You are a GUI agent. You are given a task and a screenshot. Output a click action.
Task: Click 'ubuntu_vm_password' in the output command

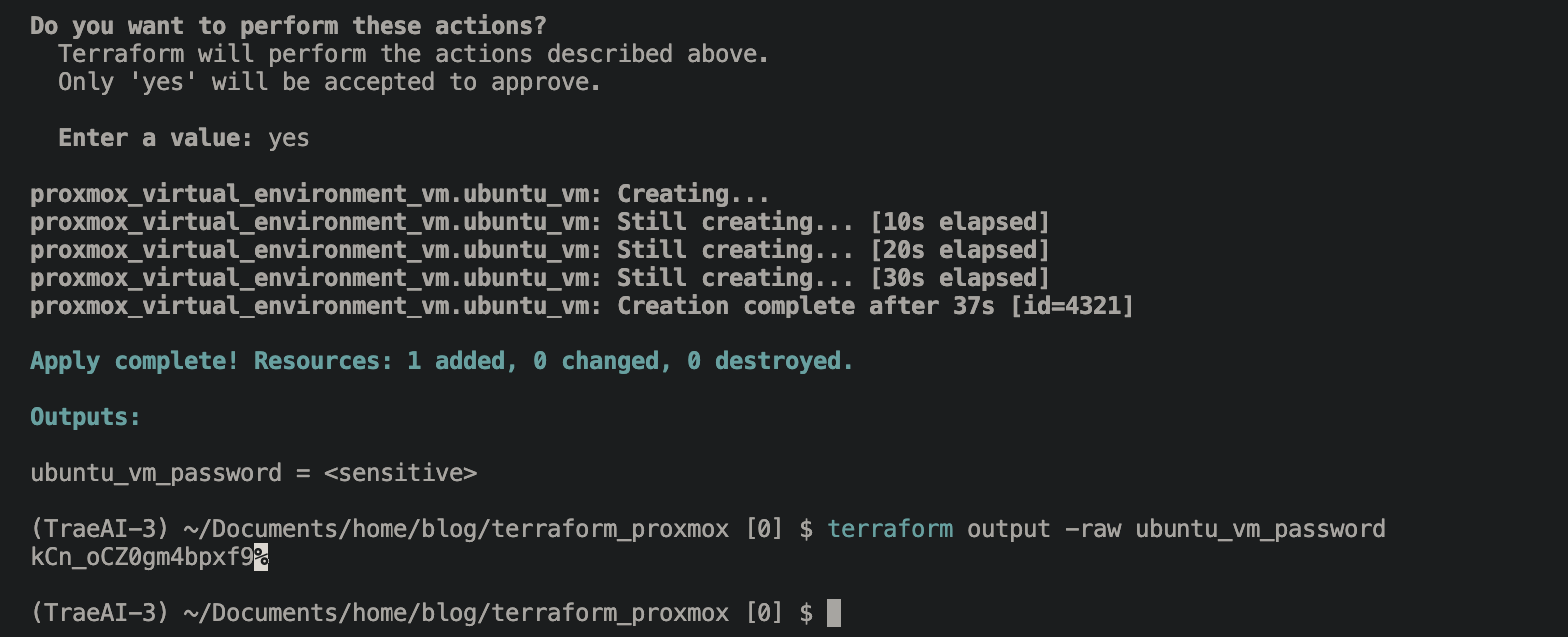pos(1259,529)
